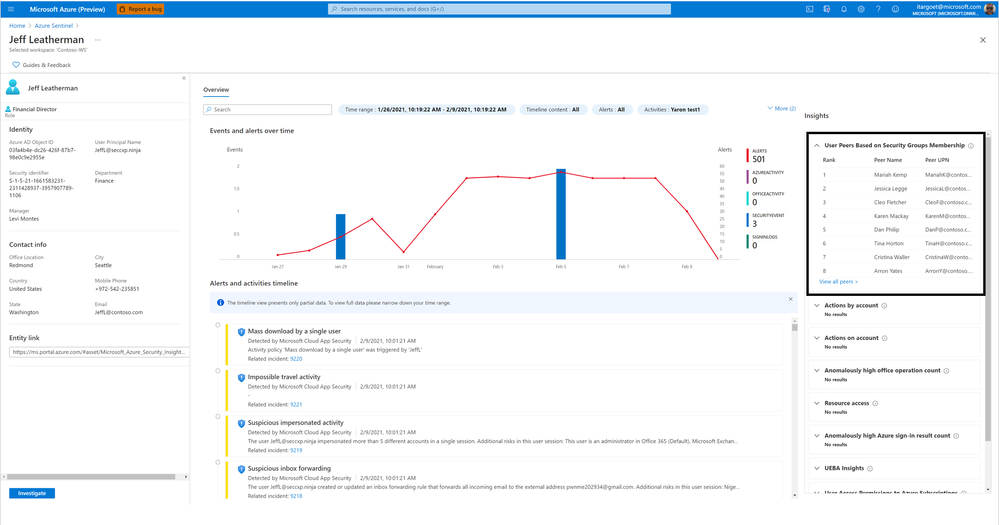This screenshot has height=525, width=999.
Task: Collapse the left entity details pane
Action: pyautogui.click(x=183, y=78)
